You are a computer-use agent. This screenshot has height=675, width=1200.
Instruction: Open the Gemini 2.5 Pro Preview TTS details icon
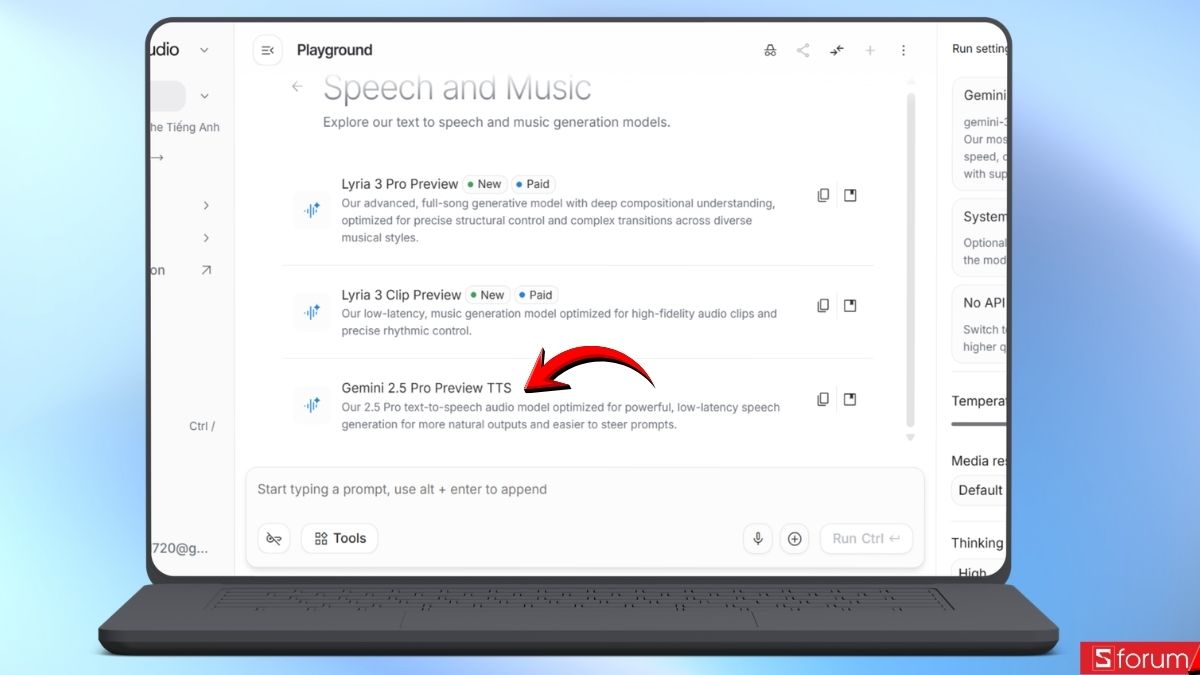pos(850,399)
